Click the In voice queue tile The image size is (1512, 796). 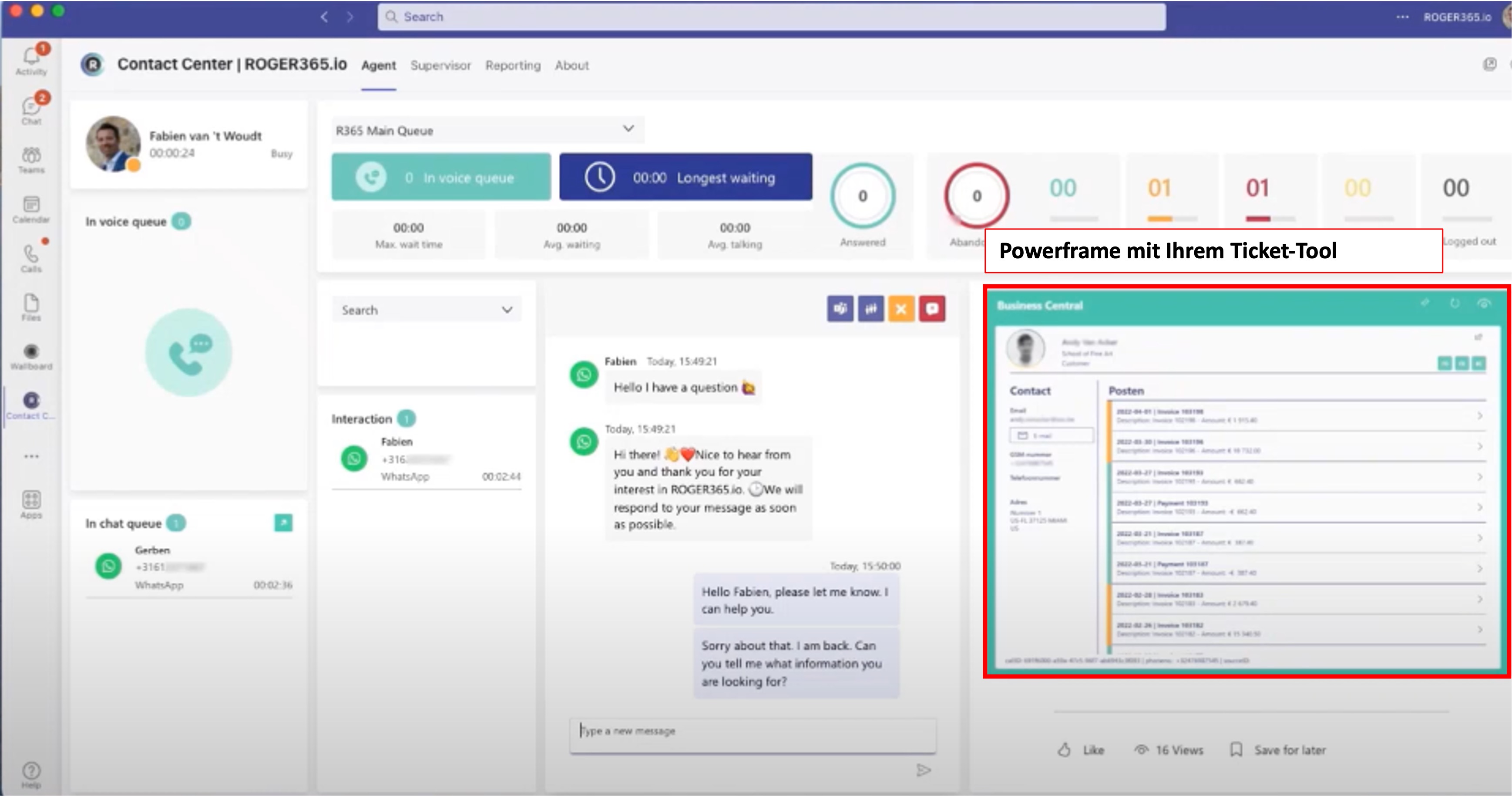(x=441, y=177)
